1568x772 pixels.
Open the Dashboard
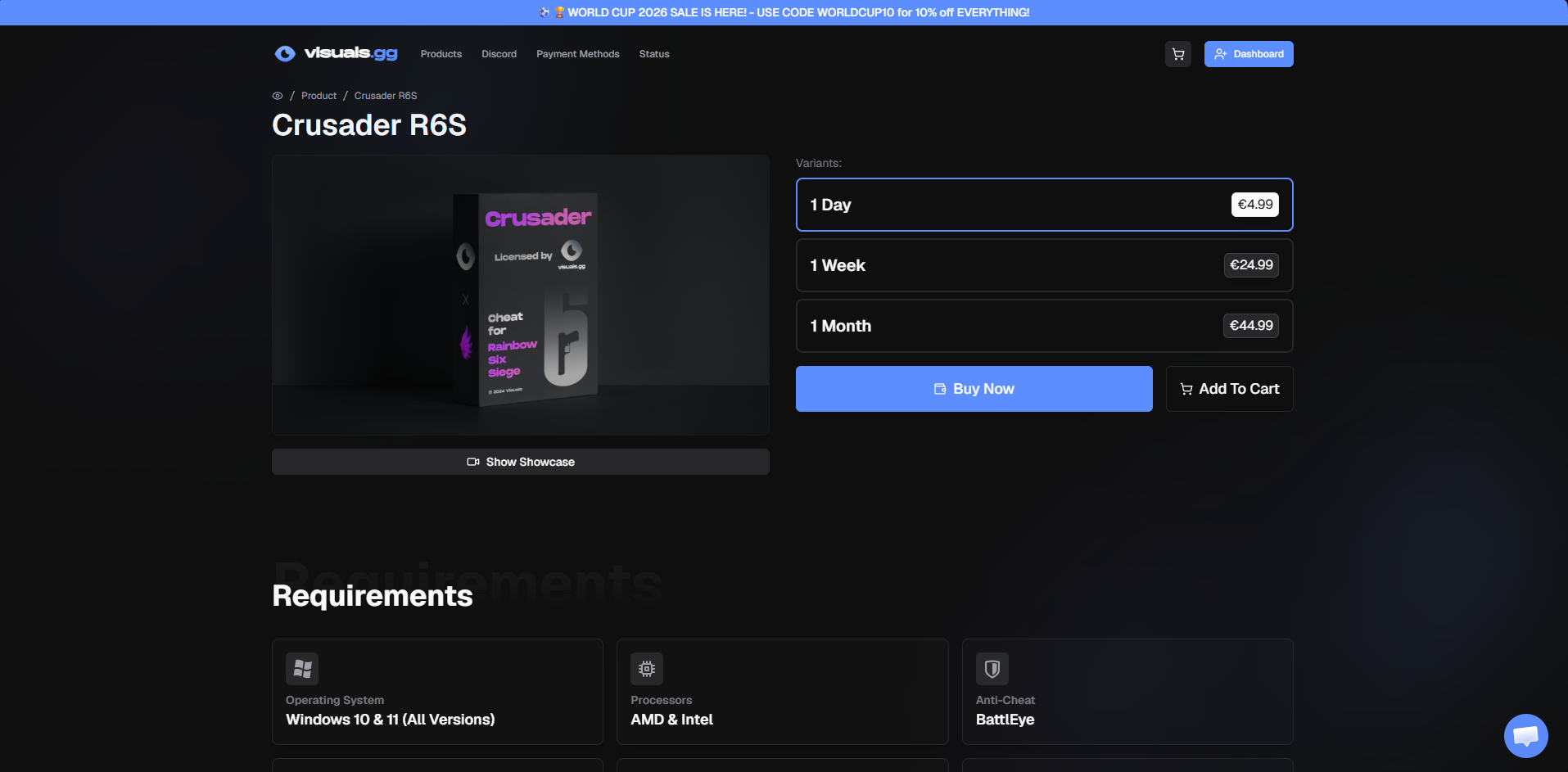(1249, 54)
